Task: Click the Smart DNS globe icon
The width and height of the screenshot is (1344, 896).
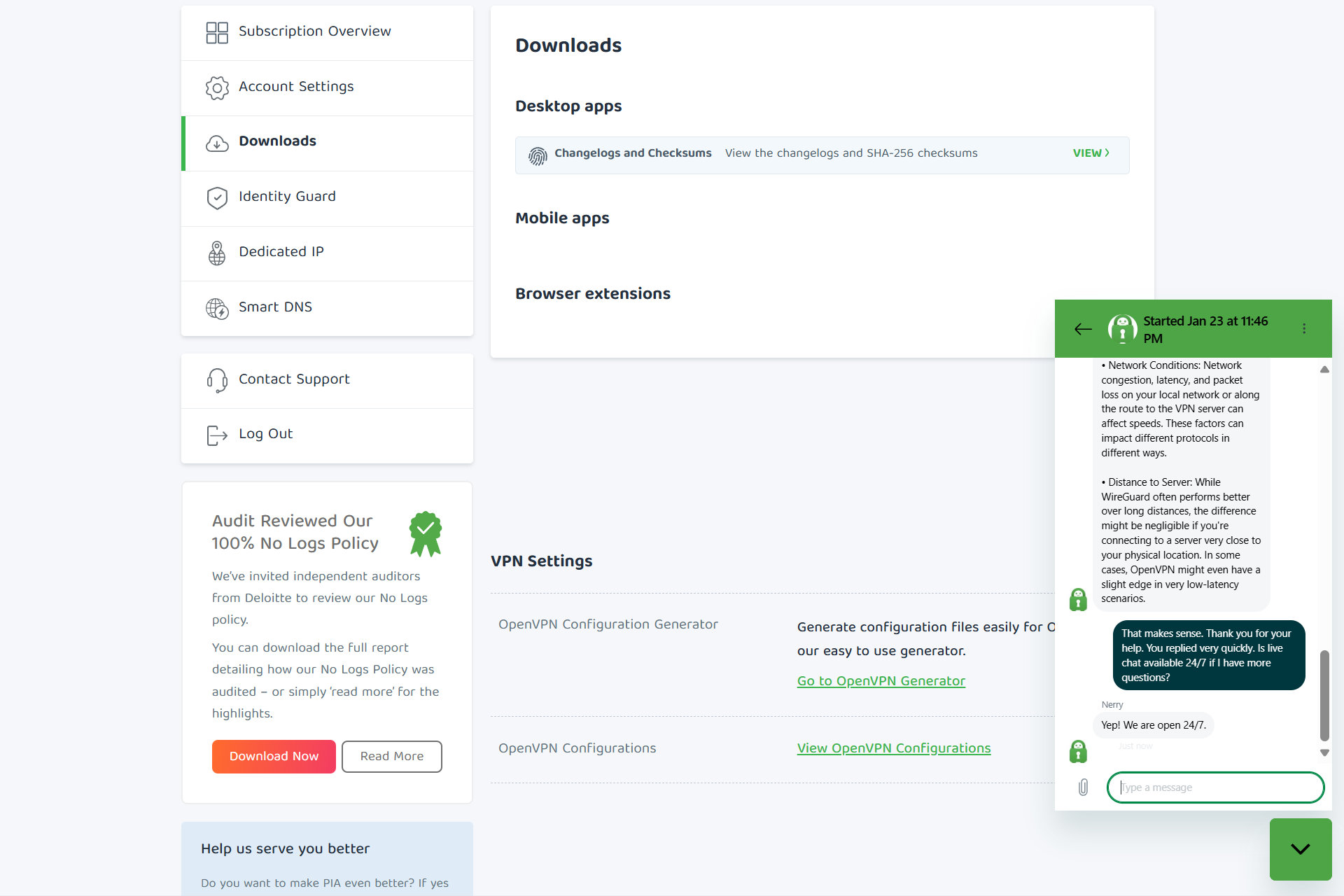Action: coord(216,307)
